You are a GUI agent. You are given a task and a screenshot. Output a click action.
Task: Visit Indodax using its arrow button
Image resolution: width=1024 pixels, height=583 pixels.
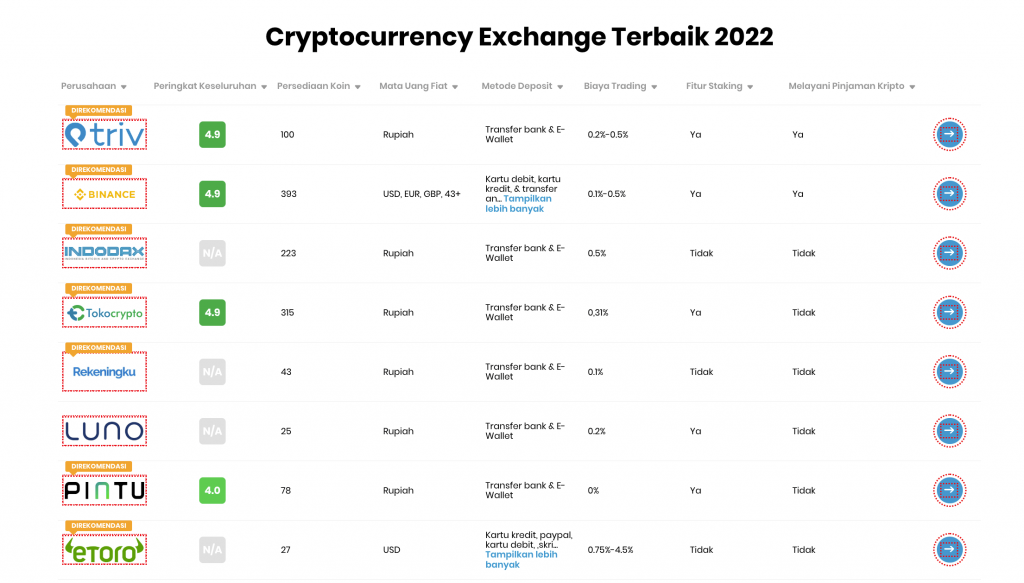pyautogui.click(x=950, y=253)
